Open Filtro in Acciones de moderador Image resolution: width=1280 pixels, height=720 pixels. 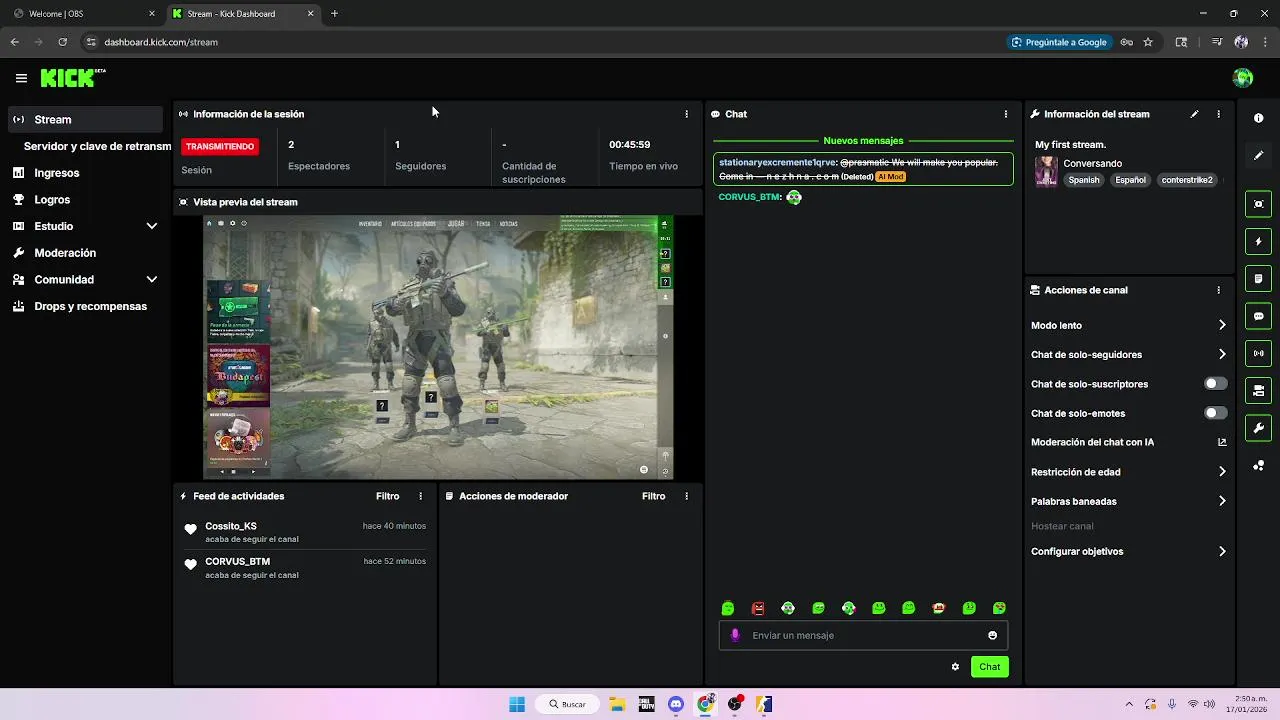(x=653, y=496)
